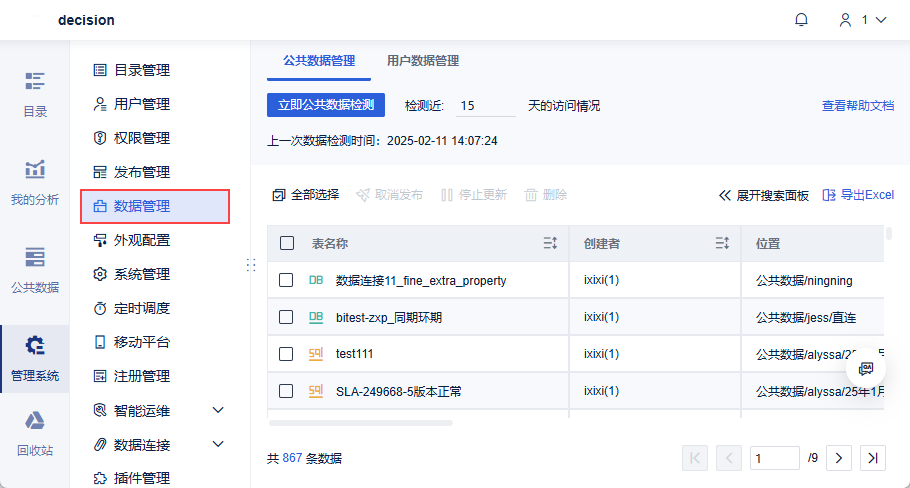
Task: Go to 我的分析 sidebar icon
Action: [35, 181]
